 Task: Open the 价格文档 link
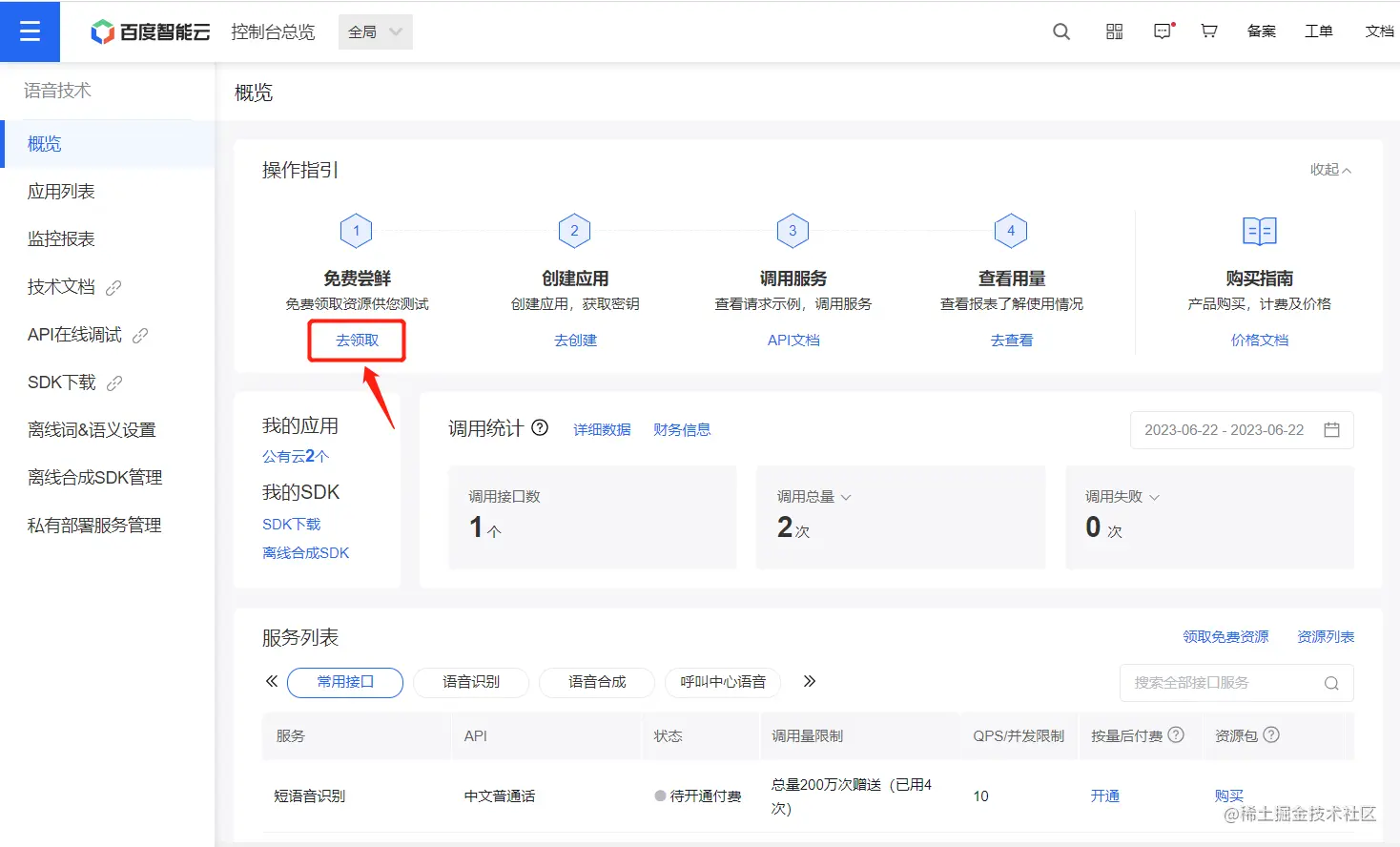pos(1260,341)
